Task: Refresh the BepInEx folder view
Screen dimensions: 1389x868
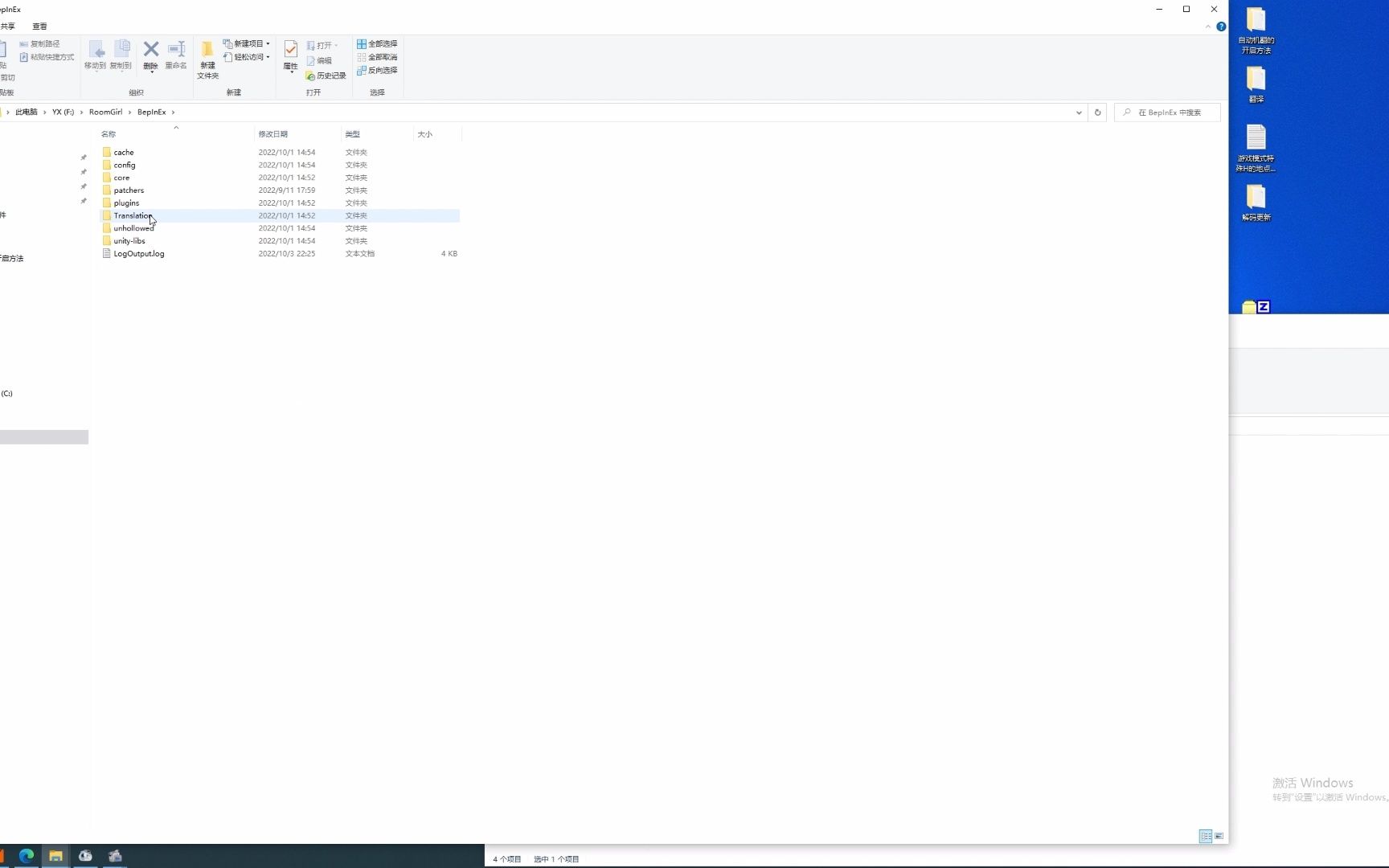Action: coord(1097,113)
